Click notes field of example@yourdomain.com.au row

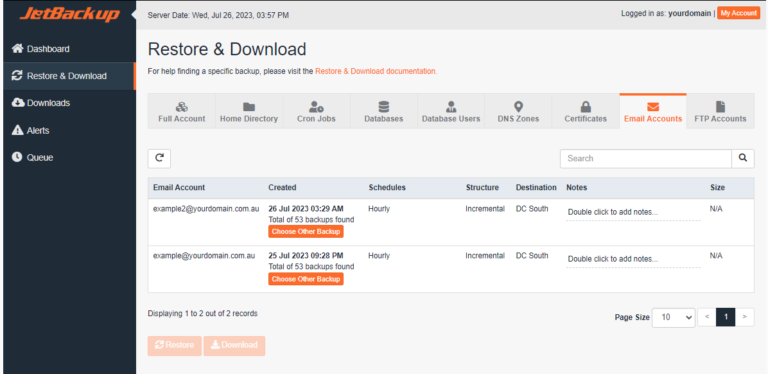tap(633, 259)
